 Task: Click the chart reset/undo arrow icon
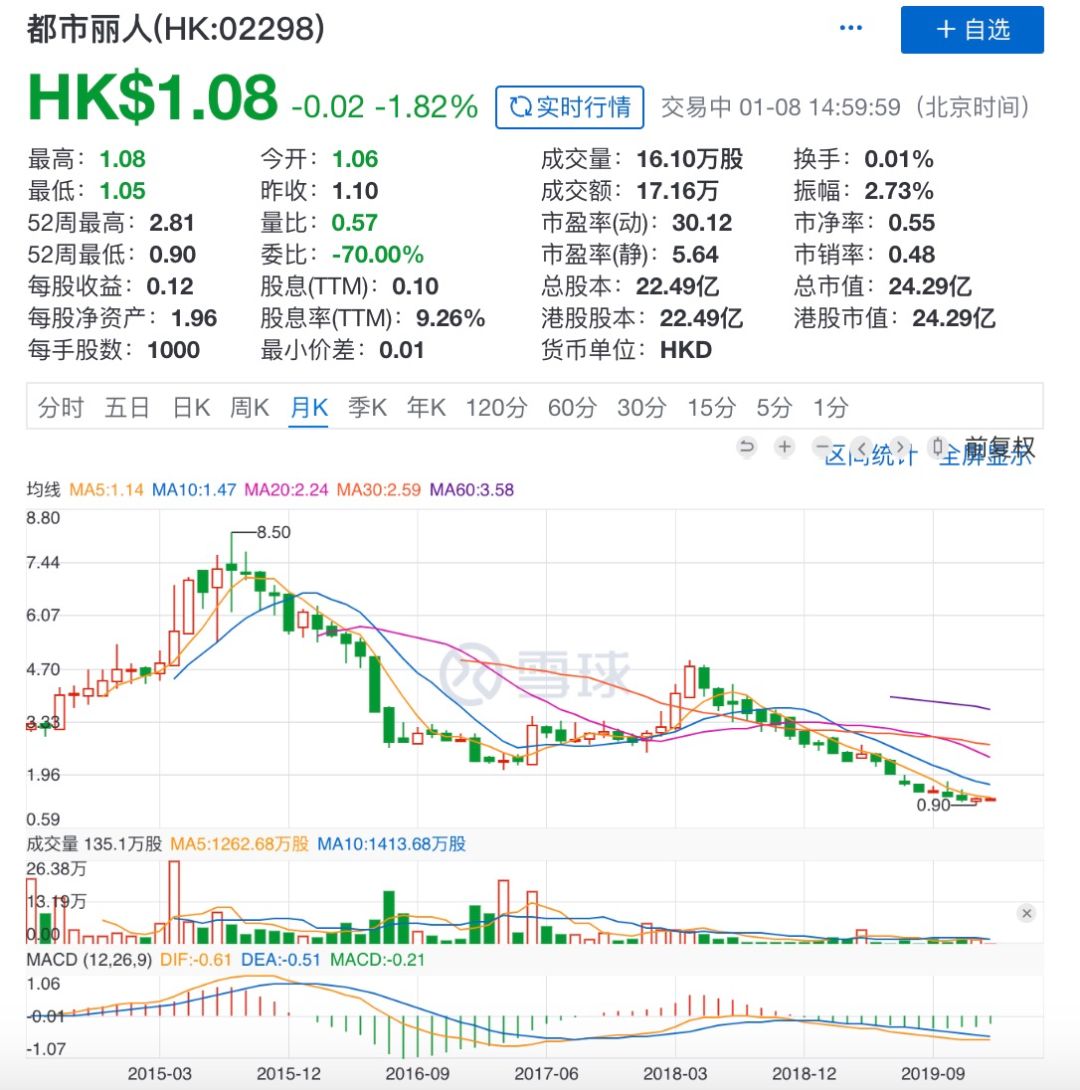[747, 446]
